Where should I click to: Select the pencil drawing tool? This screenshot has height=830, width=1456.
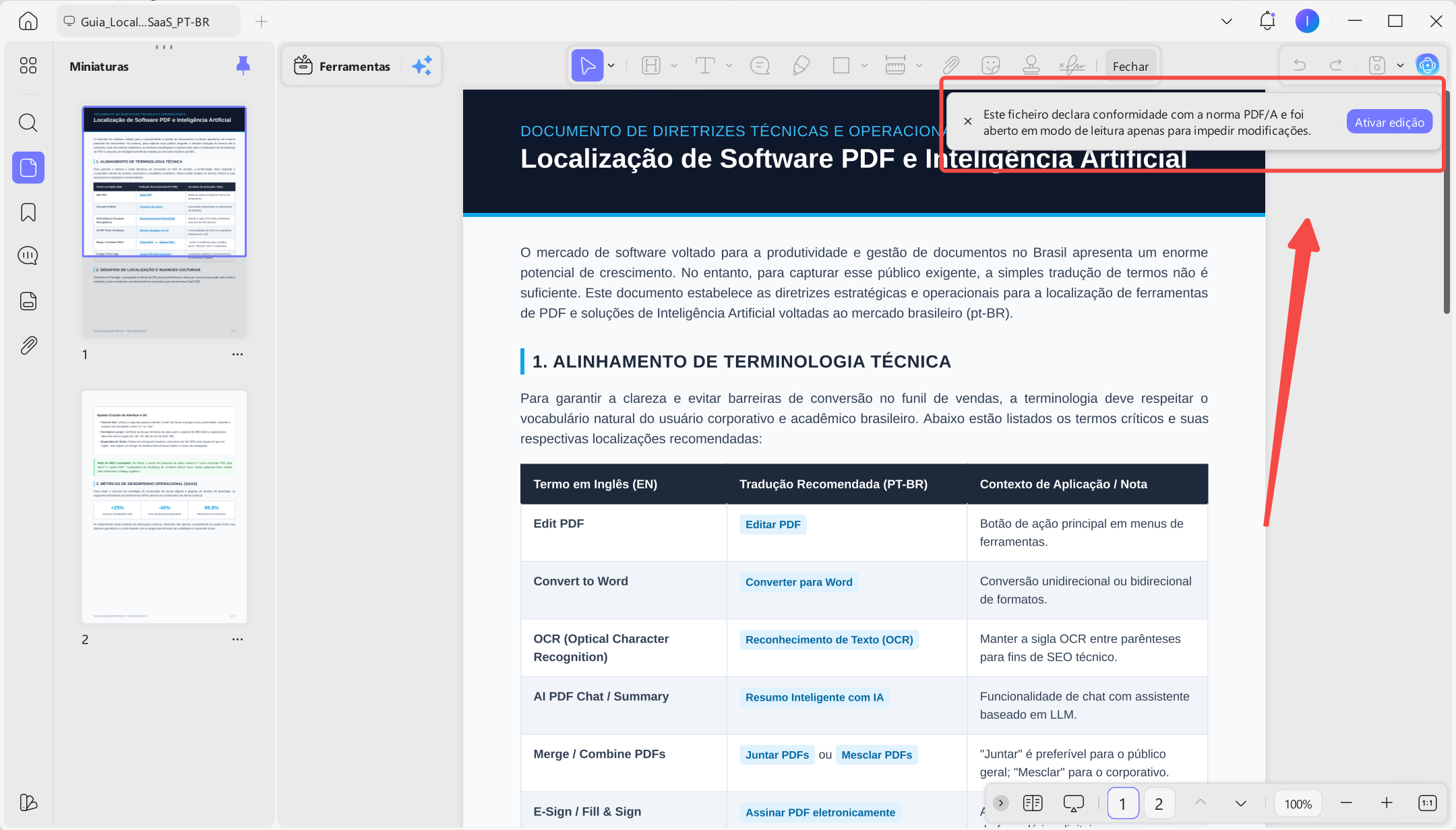(801, 65)
